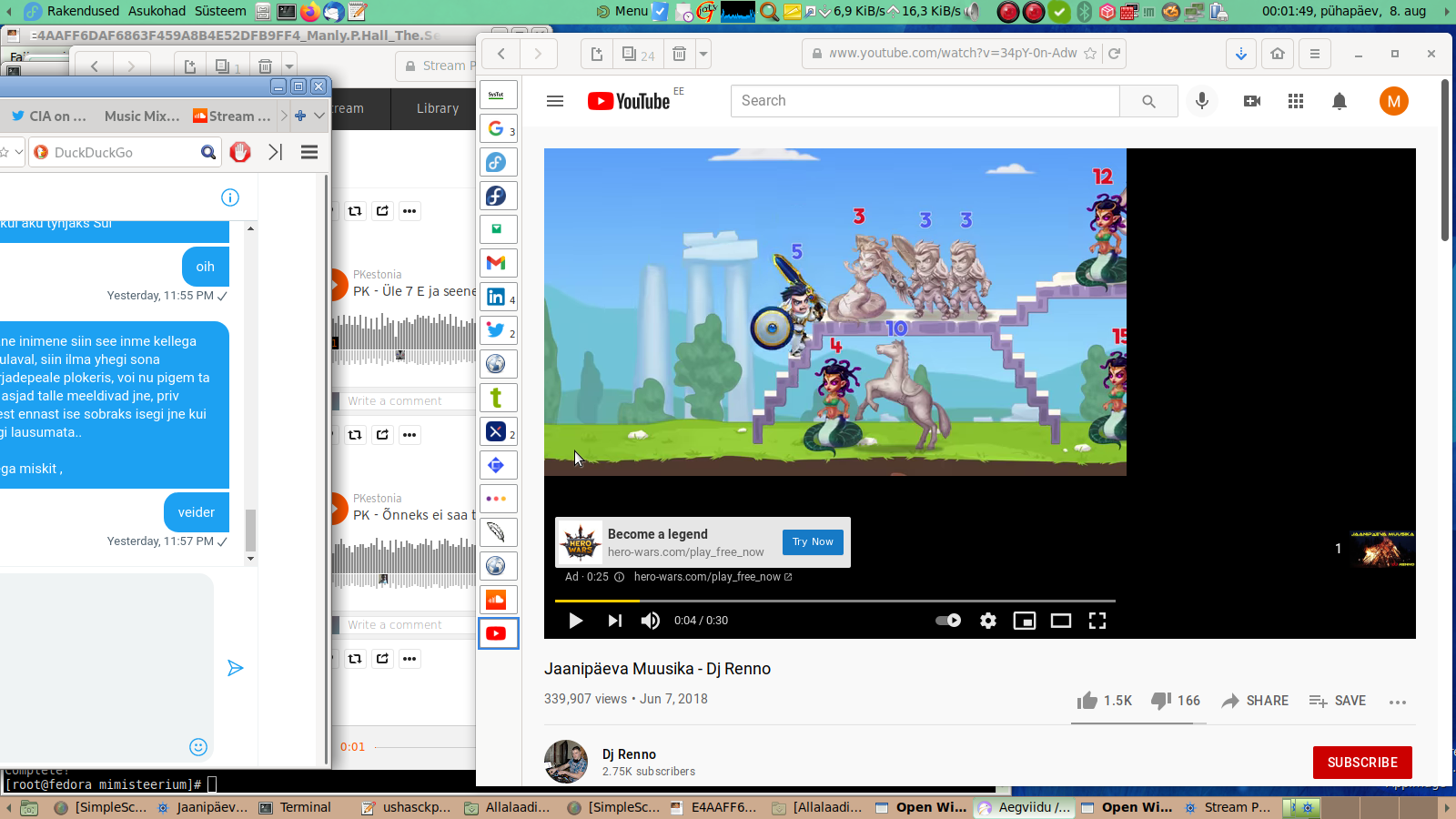Share the Jaanipäeva Muusika video
Screen dimensions: 1456x819
1255,701
